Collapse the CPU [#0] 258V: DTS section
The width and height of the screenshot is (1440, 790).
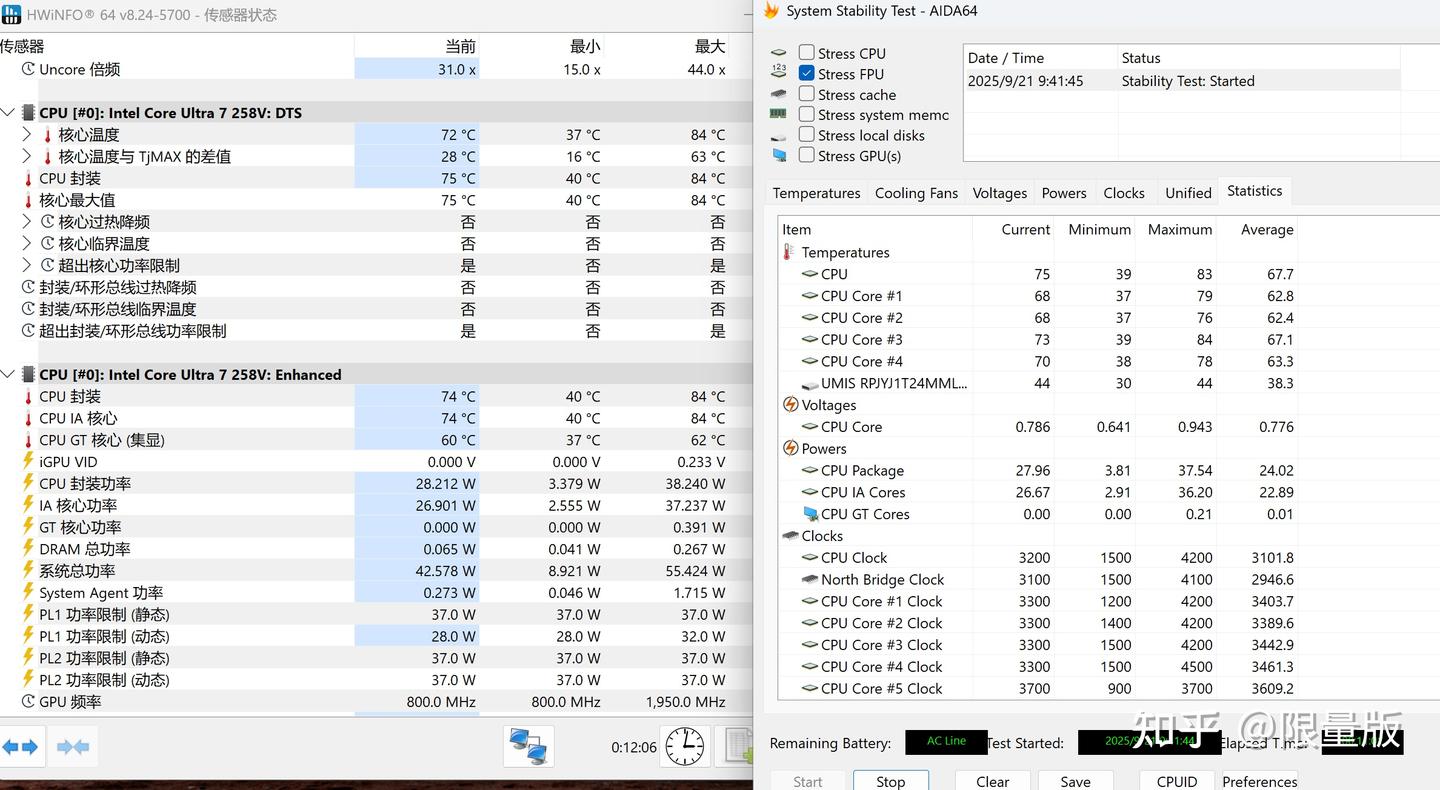pyautogui.click(x=9, y=113)
